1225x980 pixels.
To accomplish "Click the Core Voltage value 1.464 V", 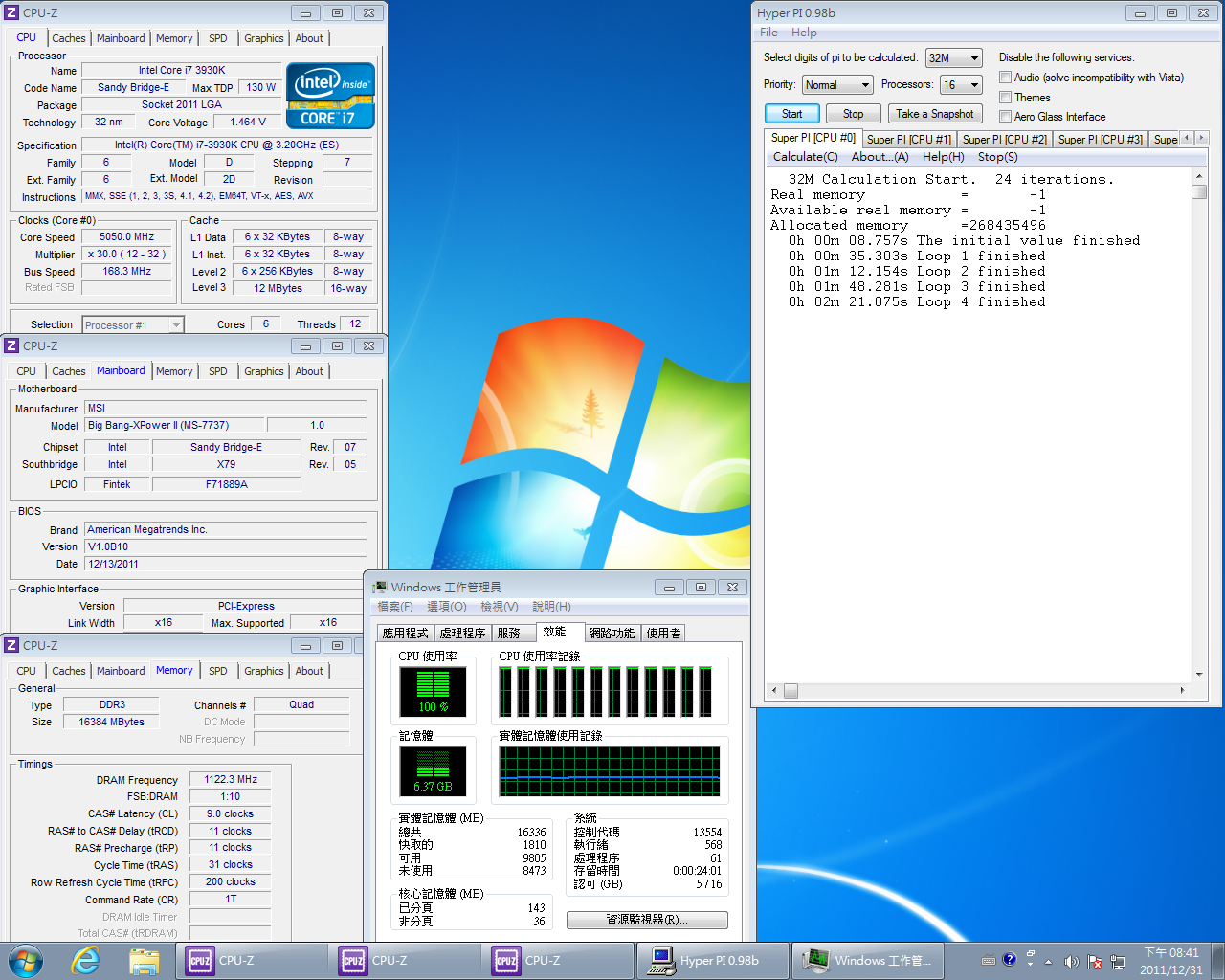I will 248,122.
